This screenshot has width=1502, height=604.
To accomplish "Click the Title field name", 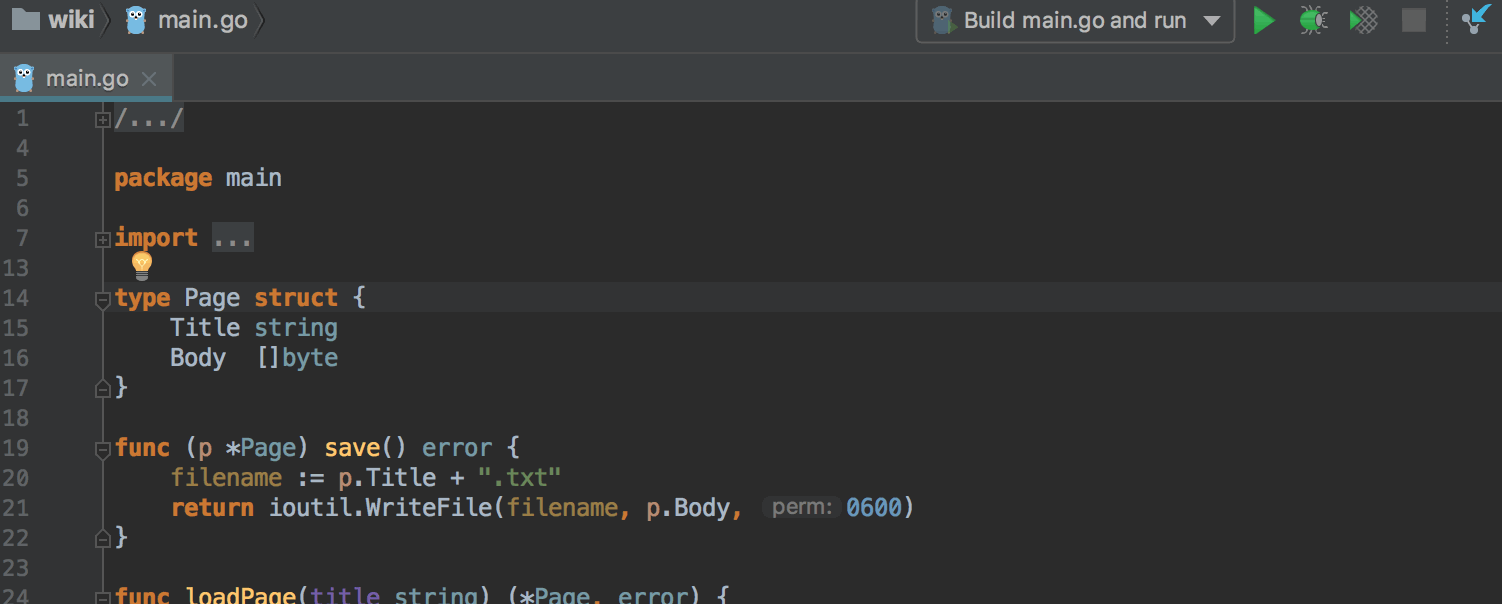I will (x=205, y=328).
